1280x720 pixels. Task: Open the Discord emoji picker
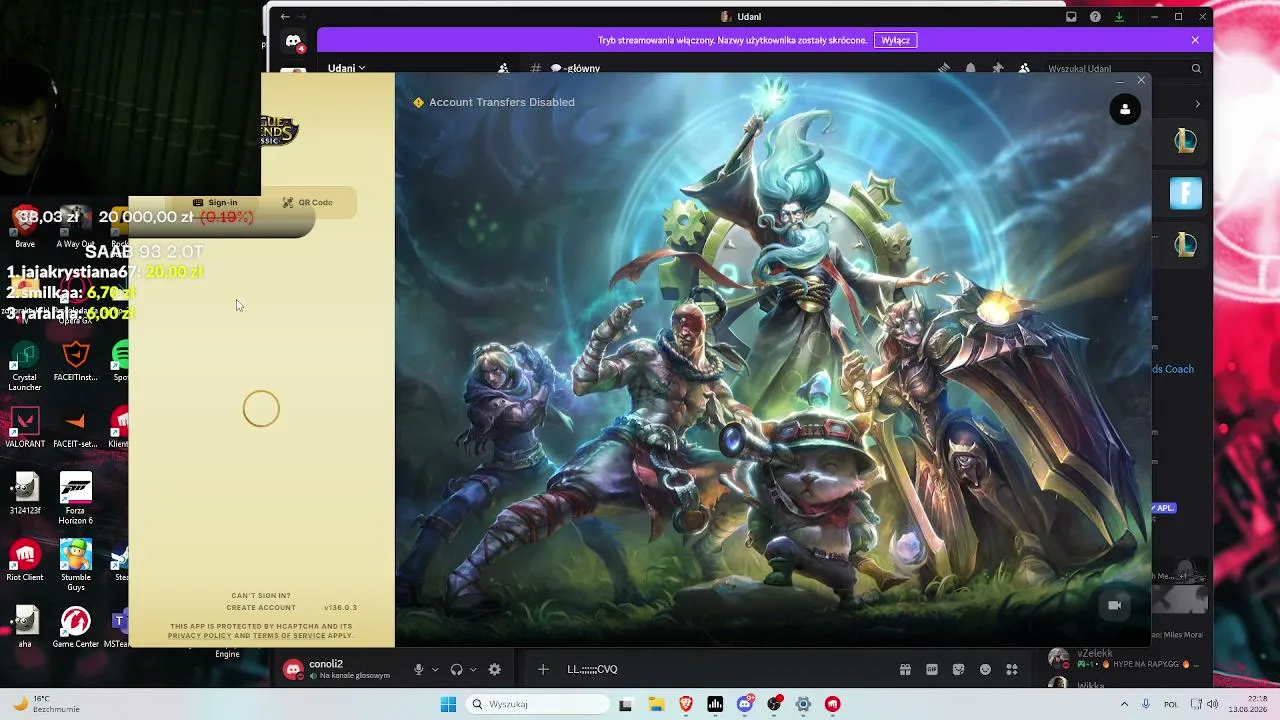(x=985, y=669)
